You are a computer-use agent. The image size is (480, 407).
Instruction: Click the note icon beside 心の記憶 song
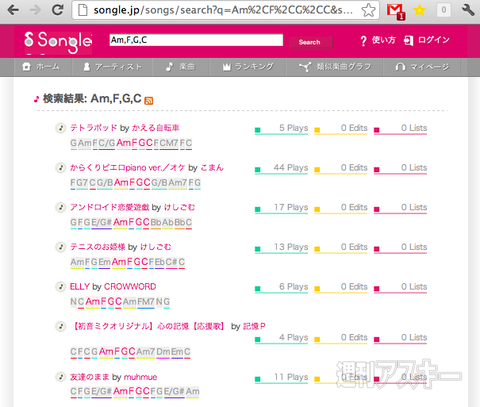tap(60, 326)
